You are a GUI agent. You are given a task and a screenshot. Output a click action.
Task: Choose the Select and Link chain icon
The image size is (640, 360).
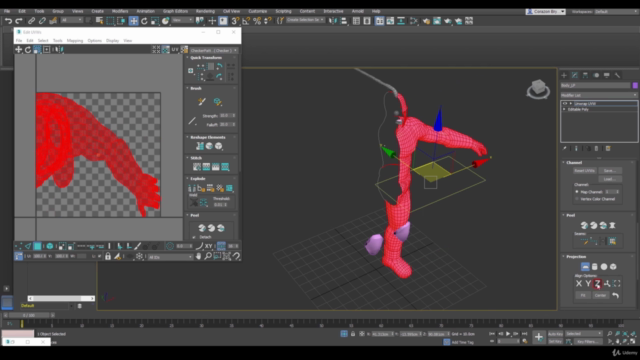(31, 21)
